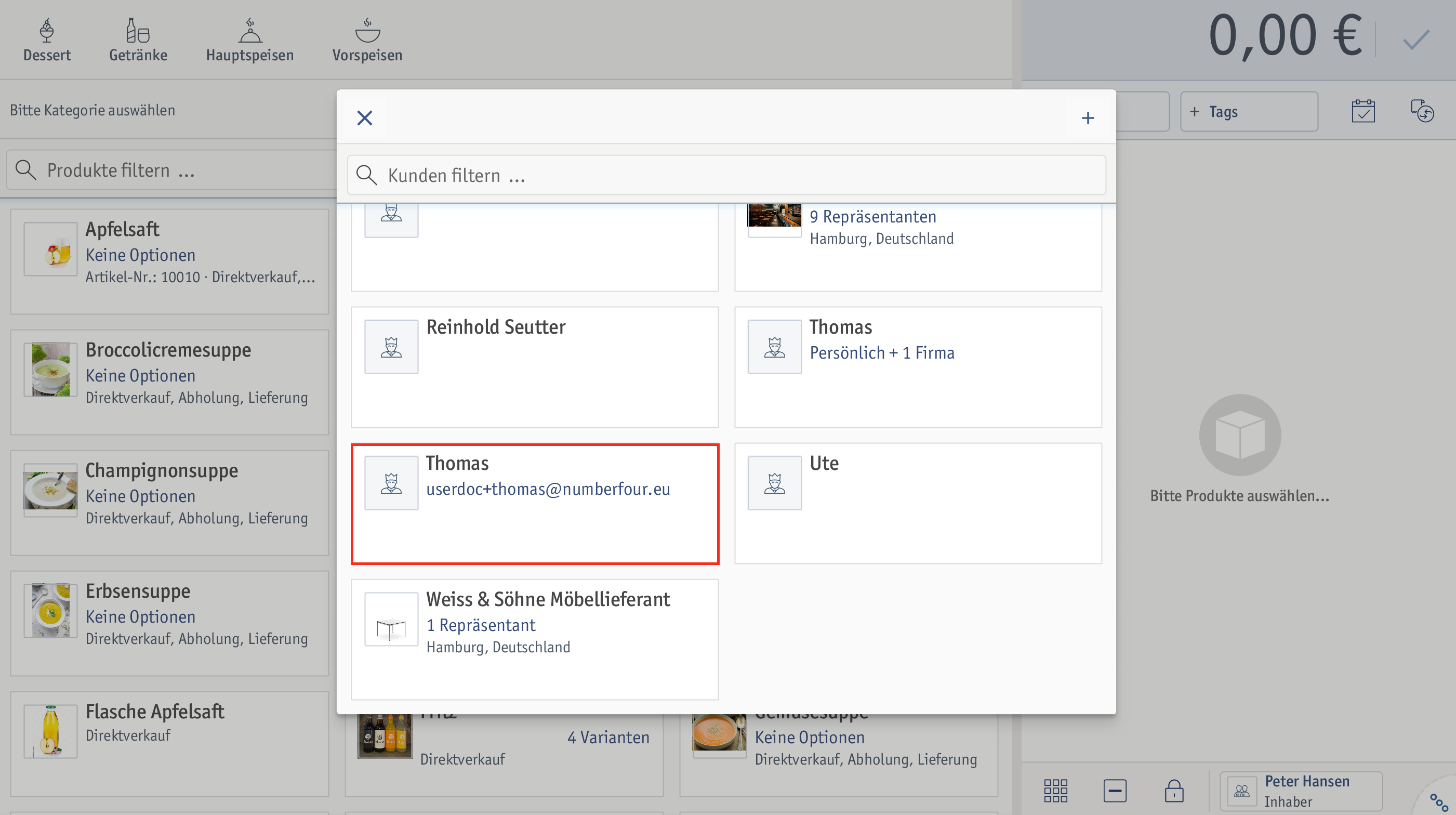1456x815 pixels.
Task: Select the Flasche Apfelsaft product
Action: [x=169, y=744]
